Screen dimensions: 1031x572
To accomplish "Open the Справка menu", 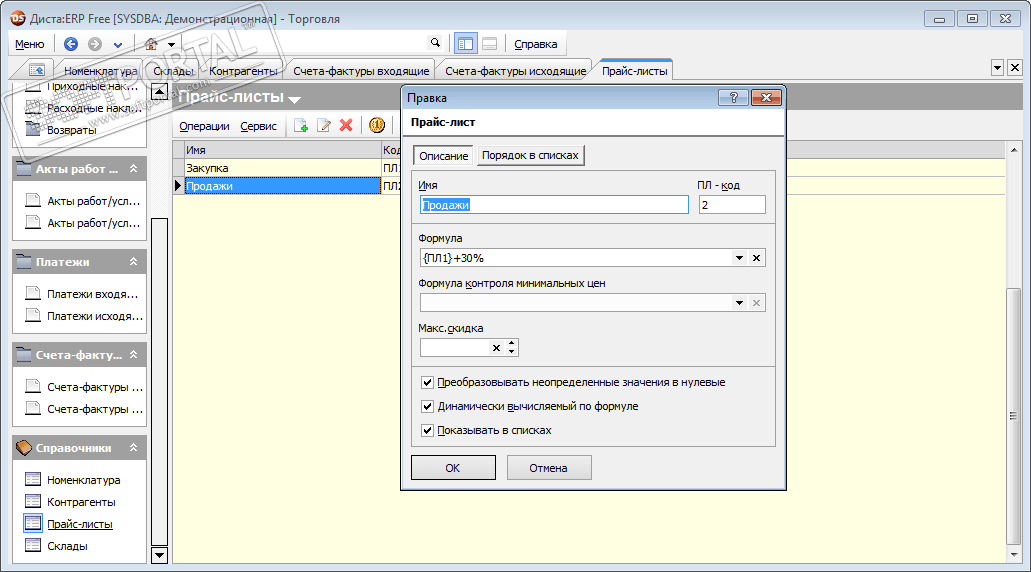I will coord(535,44).
